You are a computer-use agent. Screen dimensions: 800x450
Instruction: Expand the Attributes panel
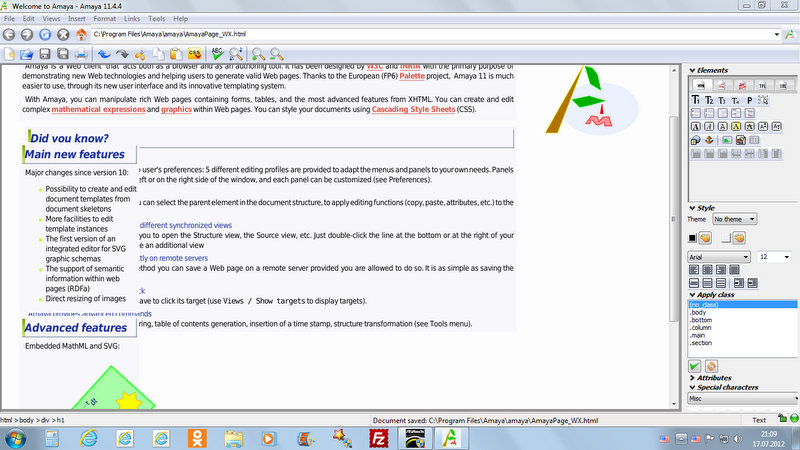pyautogui.click(x=692, y=378)
